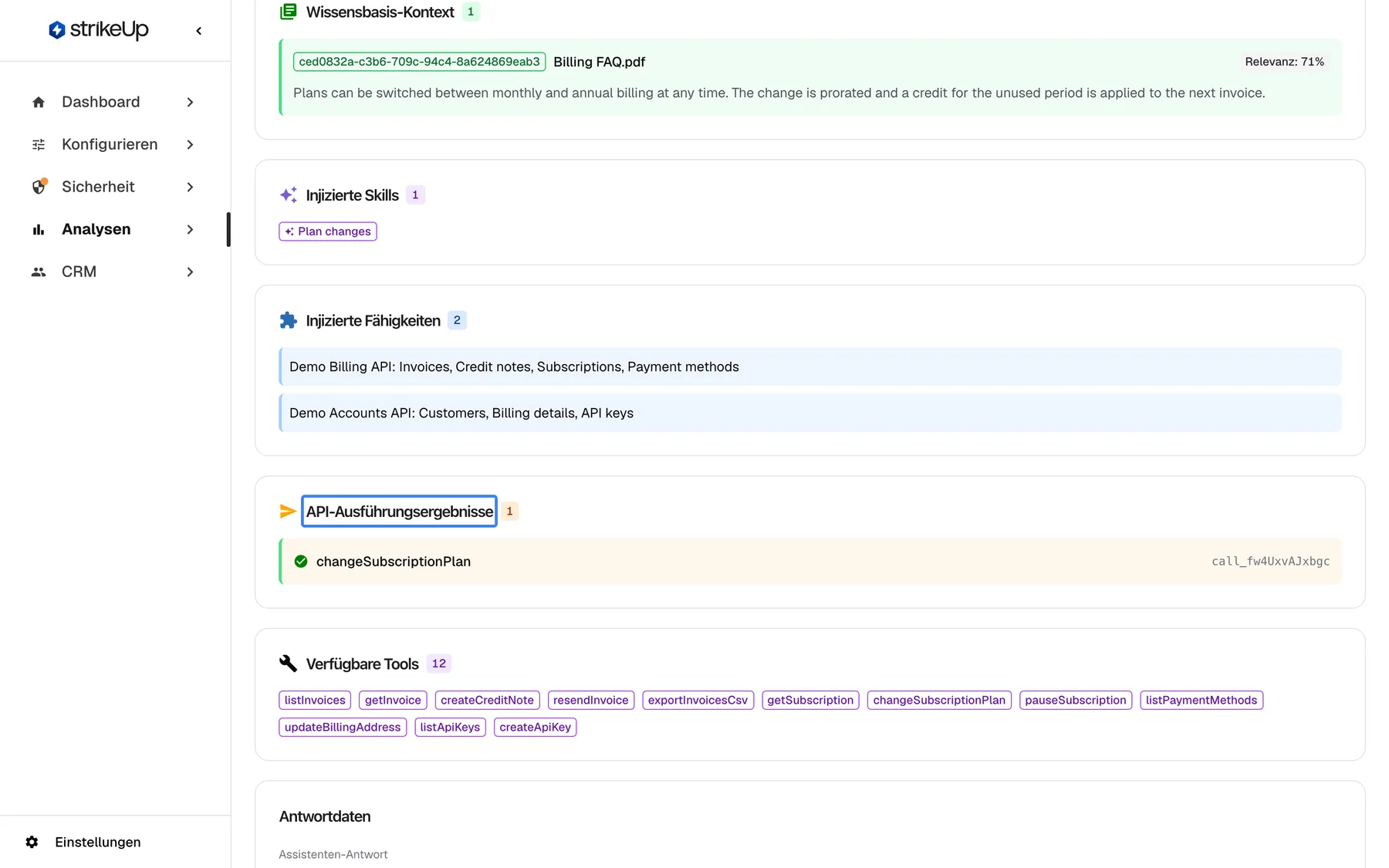Click the Injizierte Fähigkeiten puzzle icon
Viewport: 1389px width, 868px height.
[x=288, y=320]
